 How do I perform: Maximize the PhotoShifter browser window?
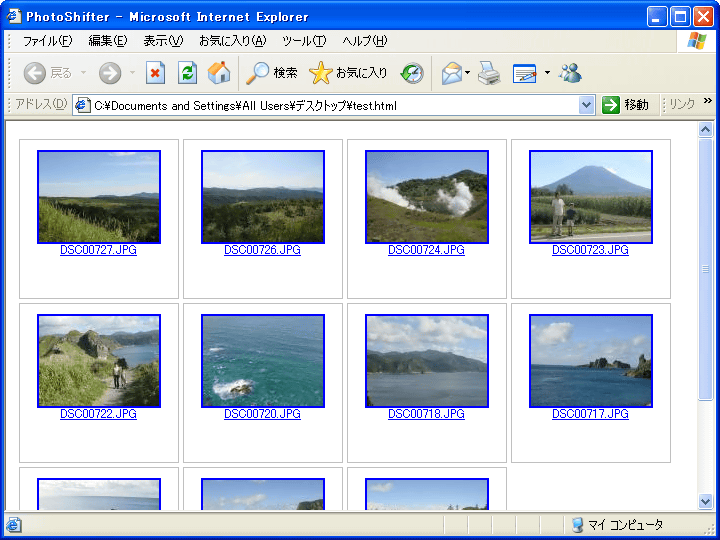tap(680, 17)
